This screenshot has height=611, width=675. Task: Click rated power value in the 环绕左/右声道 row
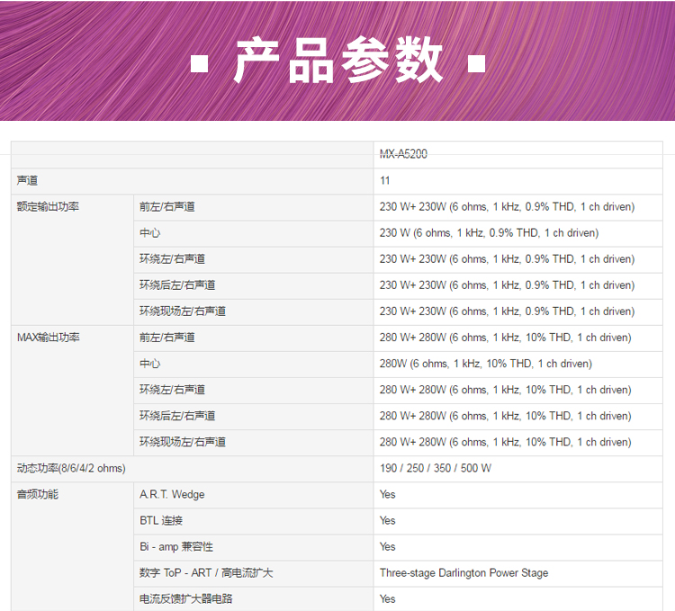click(507, 259)
